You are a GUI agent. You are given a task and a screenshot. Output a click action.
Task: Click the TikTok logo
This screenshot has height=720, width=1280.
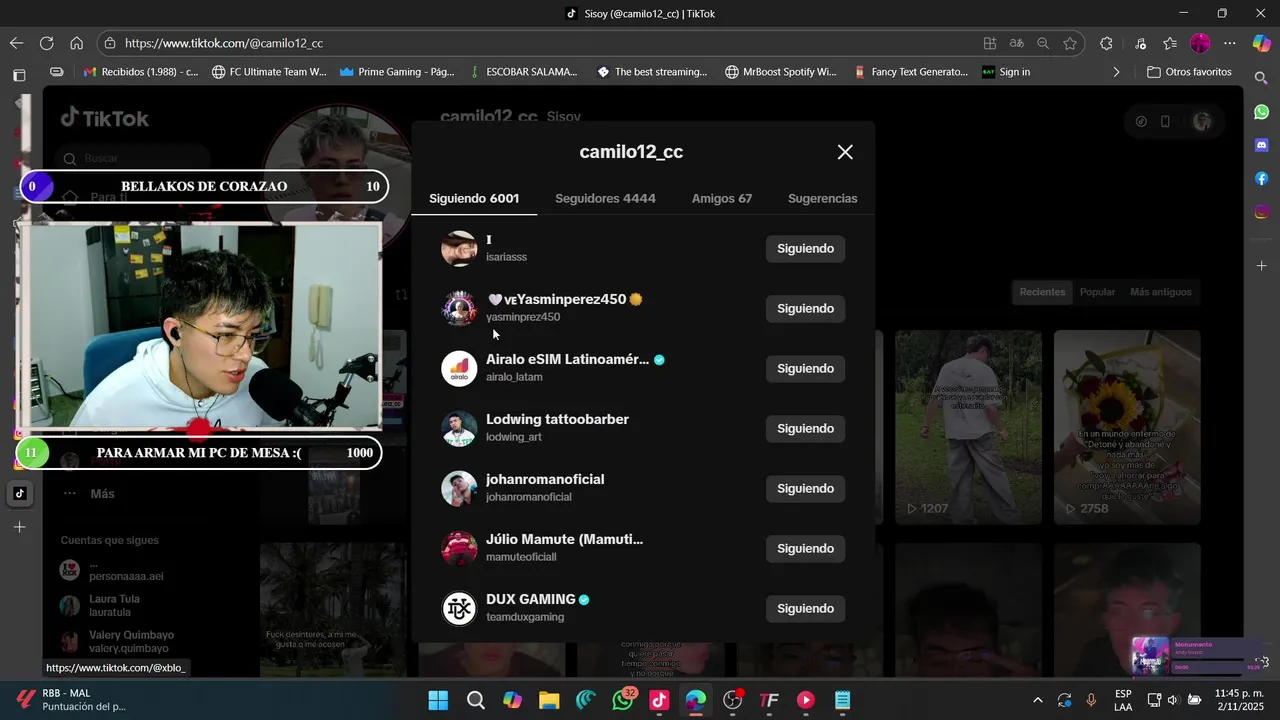[104, 118]
